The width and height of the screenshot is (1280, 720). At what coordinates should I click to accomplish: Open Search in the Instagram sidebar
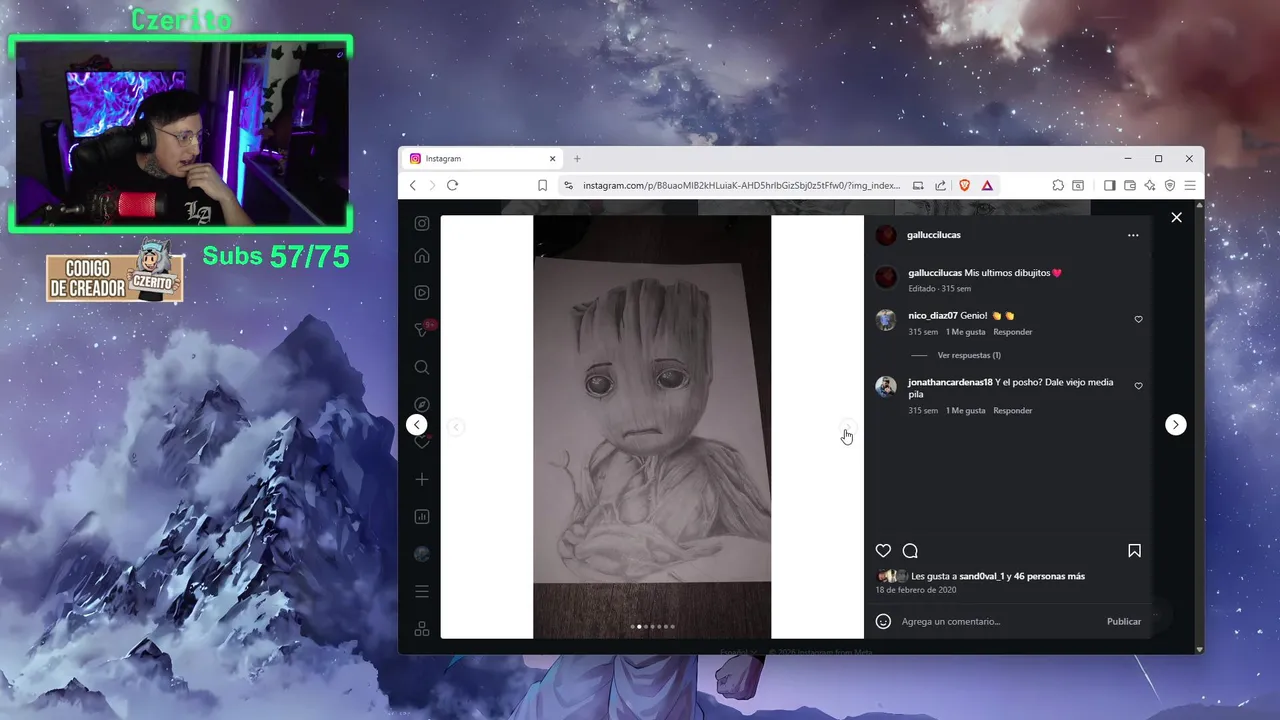422,368
